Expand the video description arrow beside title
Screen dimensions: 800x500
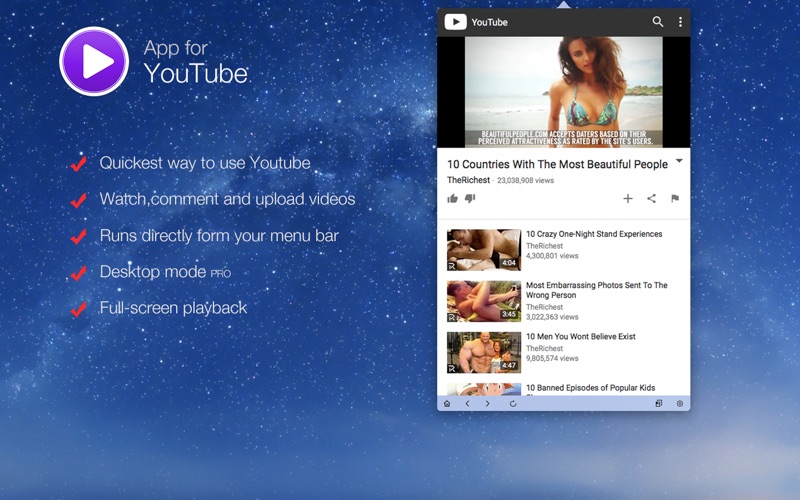click(679, 161)
